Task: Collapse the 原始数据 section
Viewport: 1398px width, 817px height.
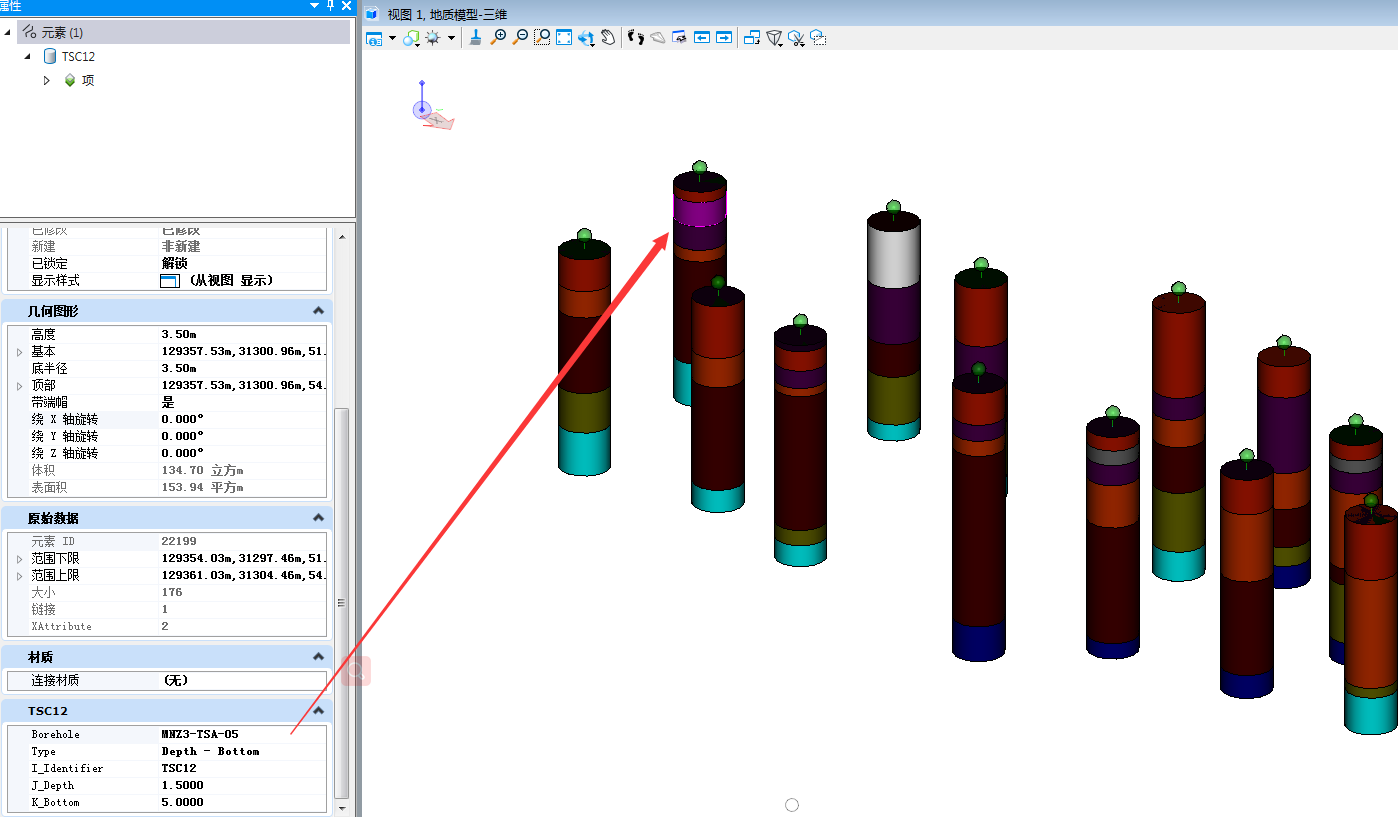Action: tap(318, 518)
